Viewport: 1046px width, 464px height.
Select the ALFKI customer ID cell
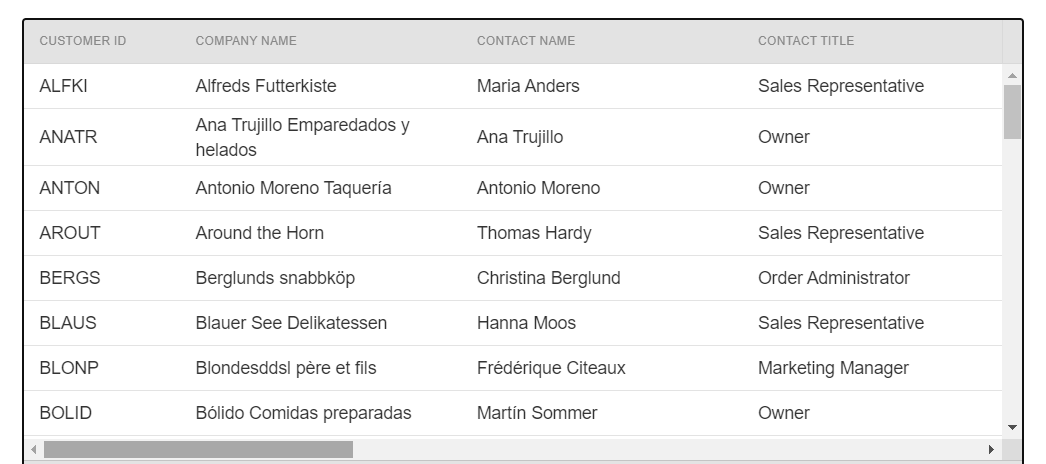tap(64, 86)
